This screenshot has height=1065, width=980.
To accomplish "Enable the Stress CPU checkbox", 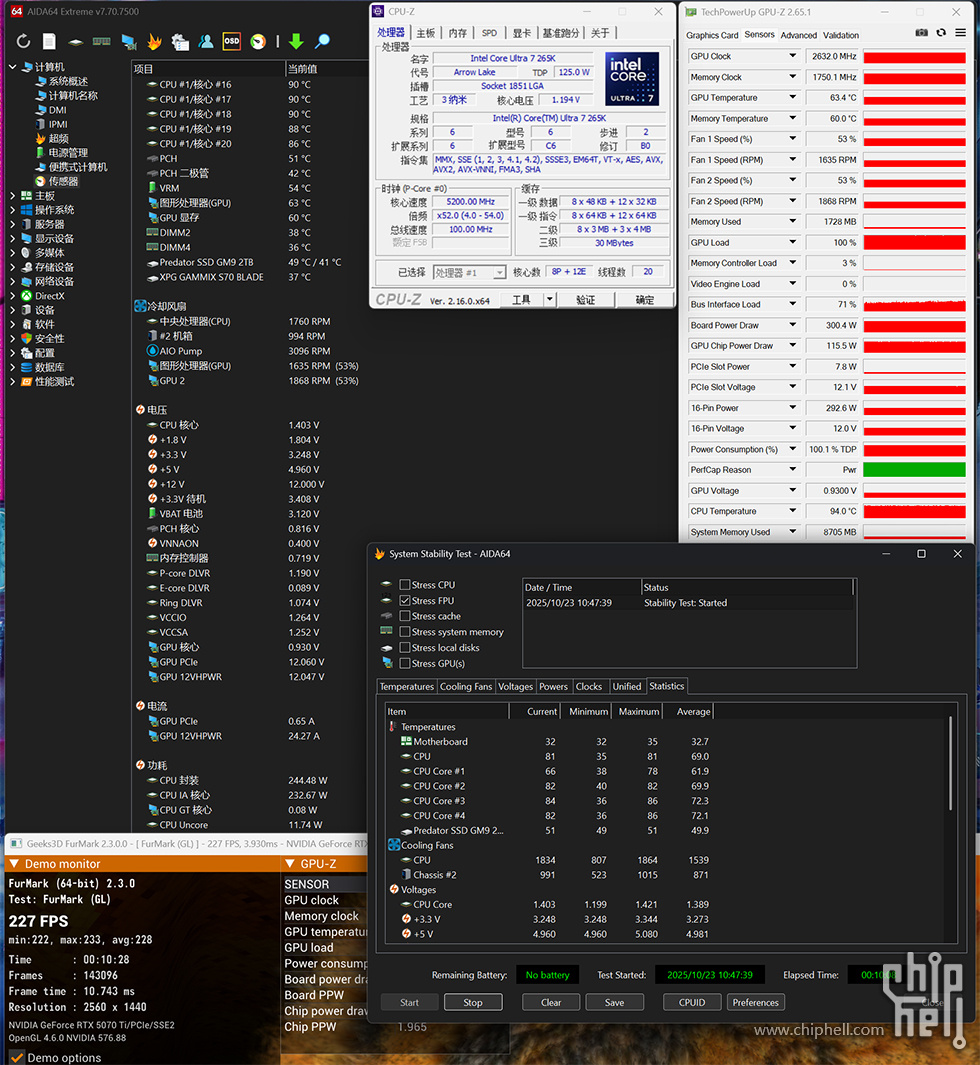I will (405, 585).
